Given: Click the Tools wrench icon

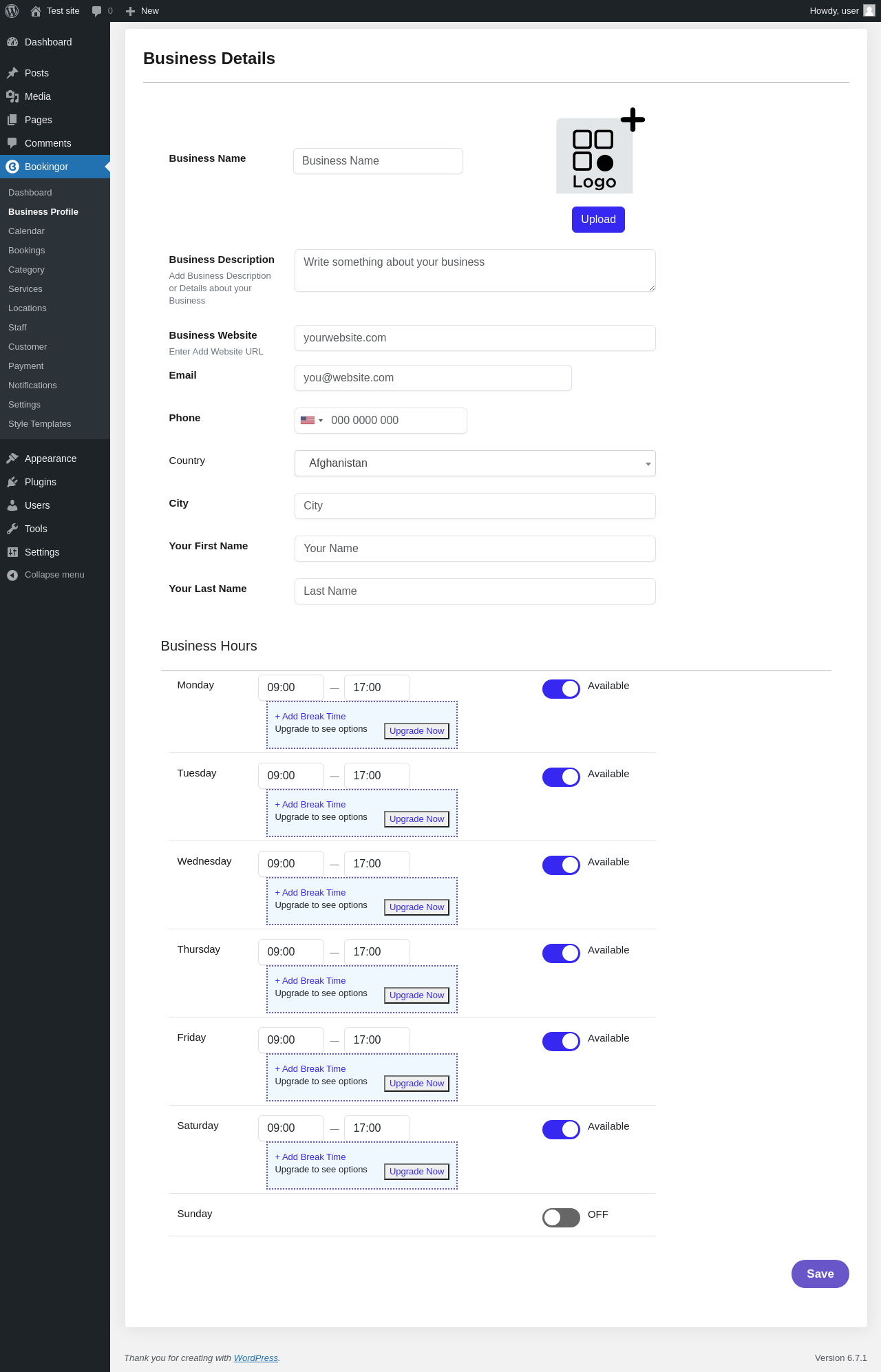Looking at the screenshot, I should [12, 529].
